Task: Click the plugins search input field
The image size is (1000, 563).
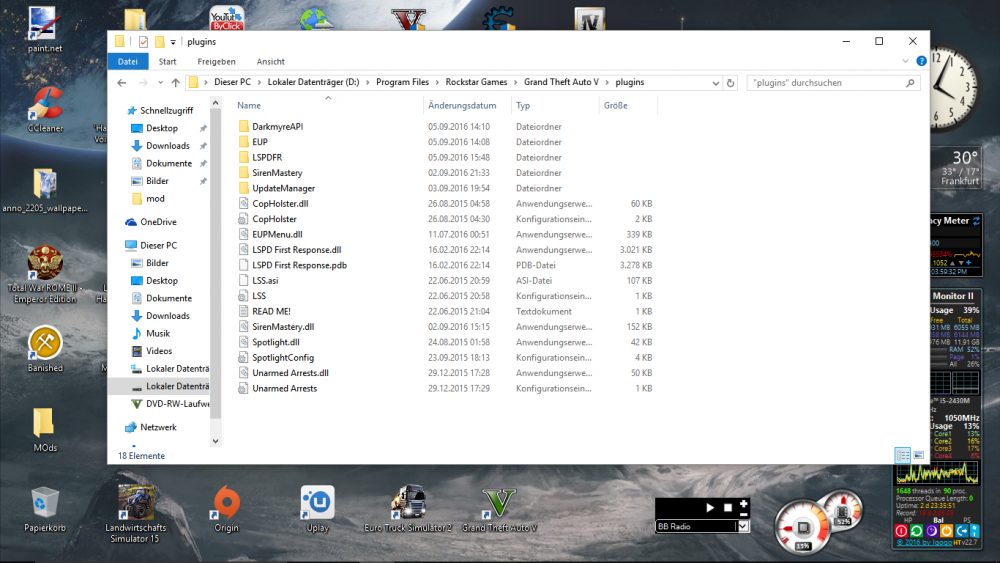Action: tap(826, 83)
